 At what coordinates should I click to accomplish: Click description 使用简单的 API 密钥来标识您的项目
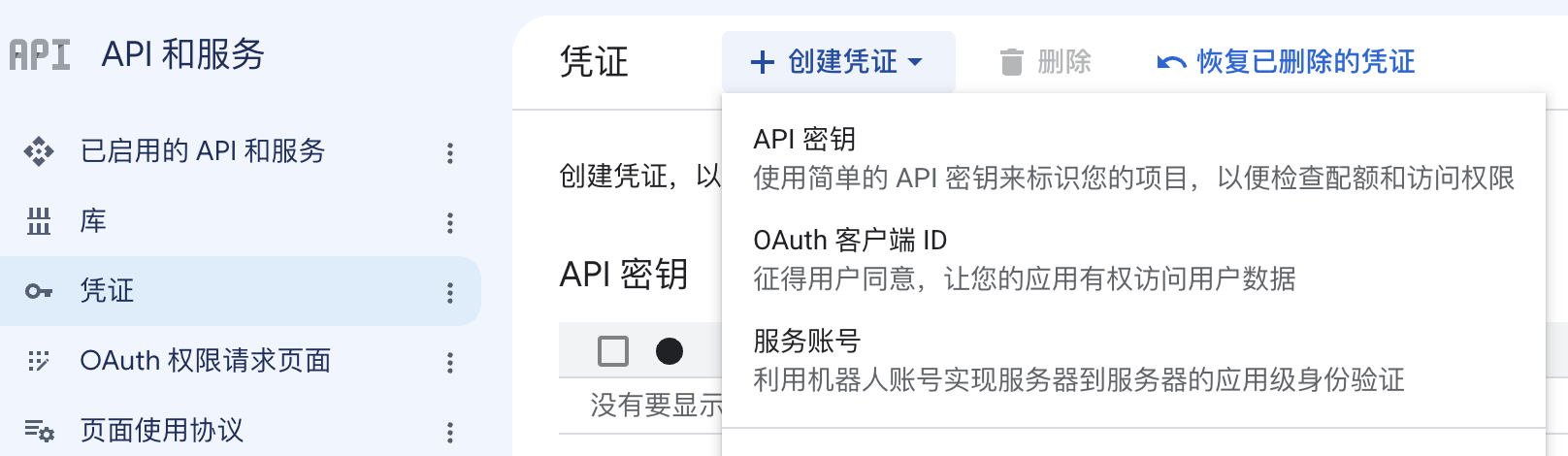click(1134, 178)
